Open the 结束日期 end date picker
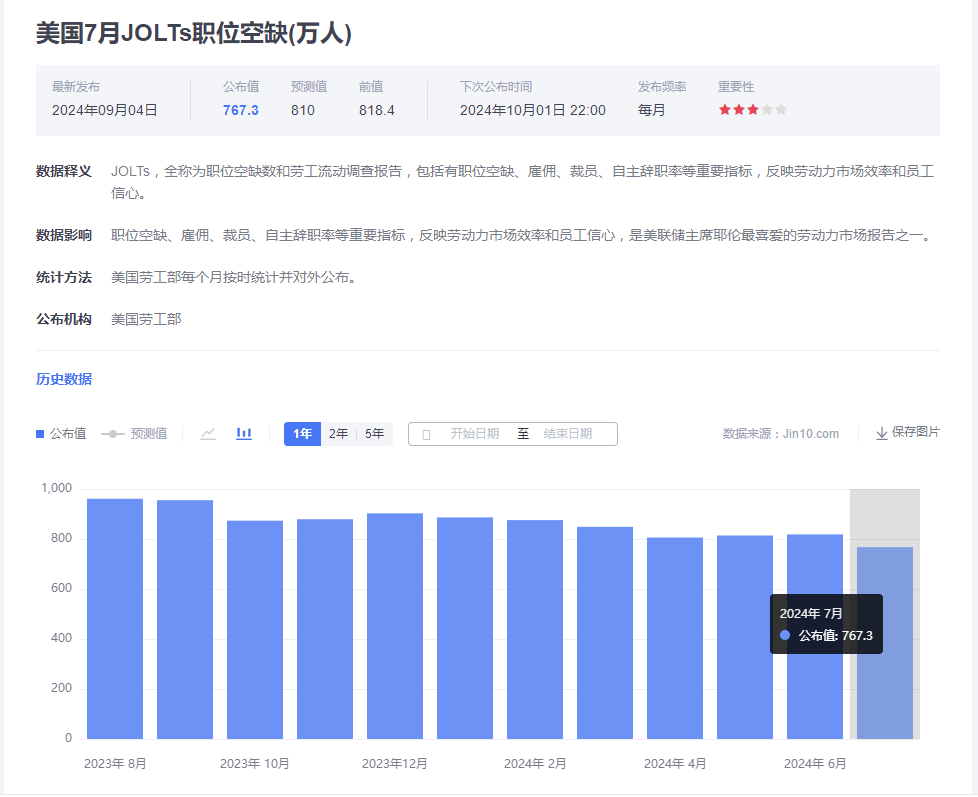This screenshot has height=797, width=978. [567, 434]
